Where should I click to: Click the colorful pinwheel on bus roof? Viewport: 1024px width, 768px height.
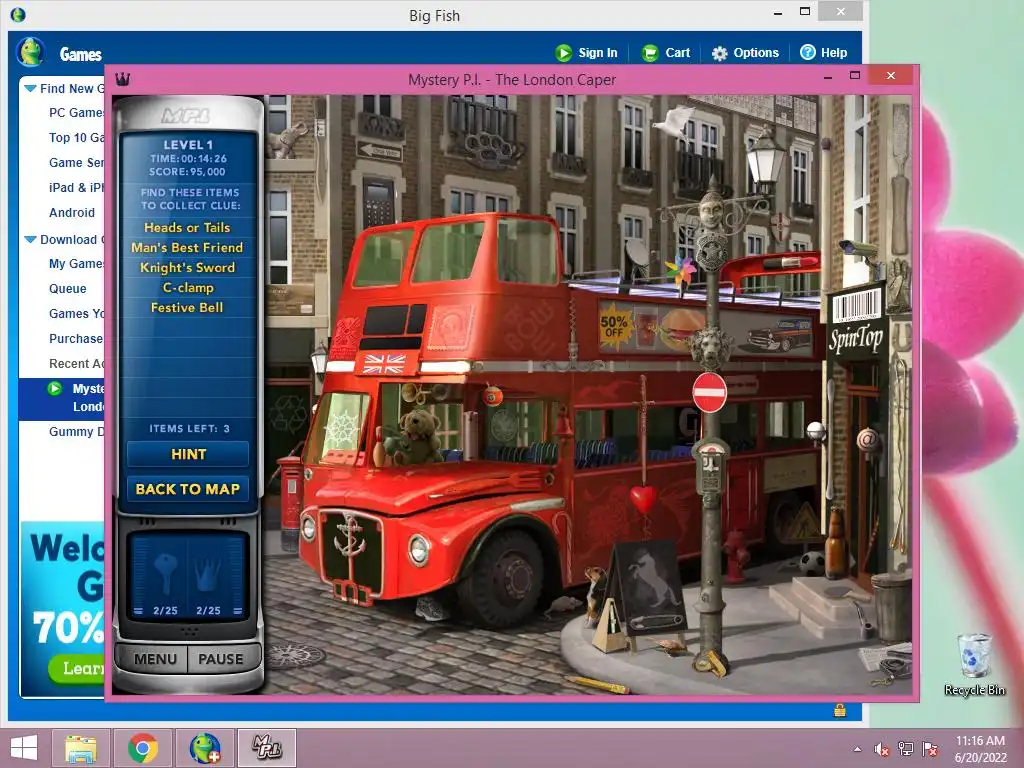[x=680, y=272]
